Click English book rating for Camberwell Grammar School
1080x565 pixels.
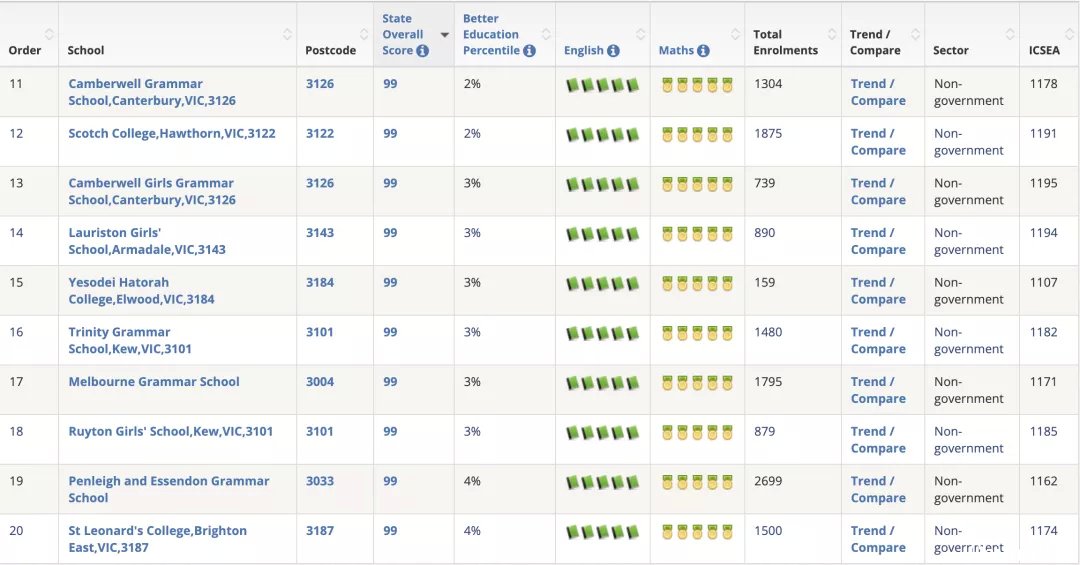point(603,85)
